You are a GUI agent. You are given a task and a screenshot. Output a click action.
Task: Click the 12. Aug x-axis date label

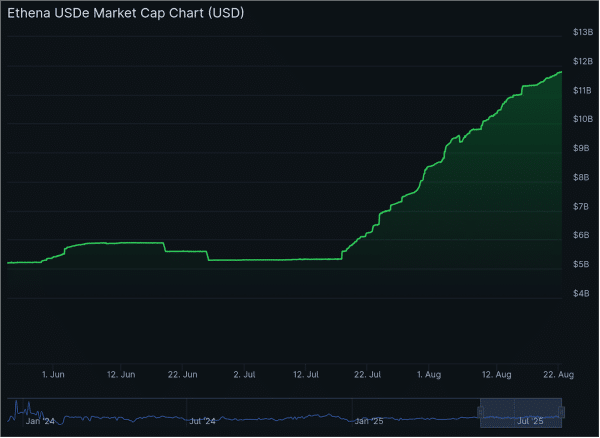tap(497, 374)
